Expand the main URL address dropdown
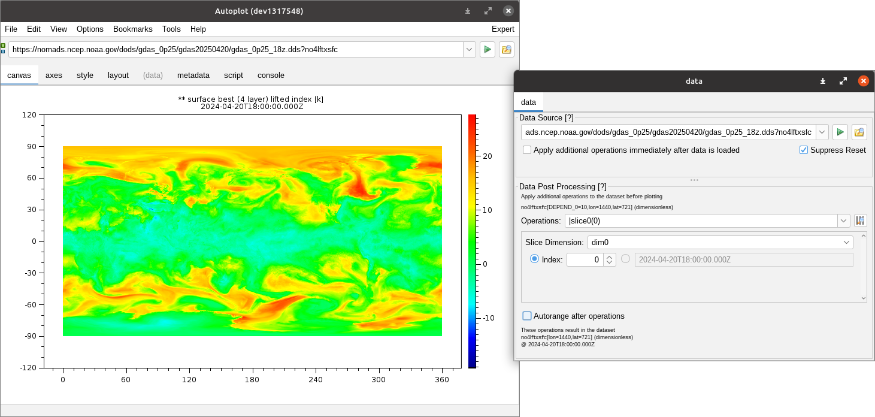The height and width of the screenshot is (417, 875). [469, 49]
